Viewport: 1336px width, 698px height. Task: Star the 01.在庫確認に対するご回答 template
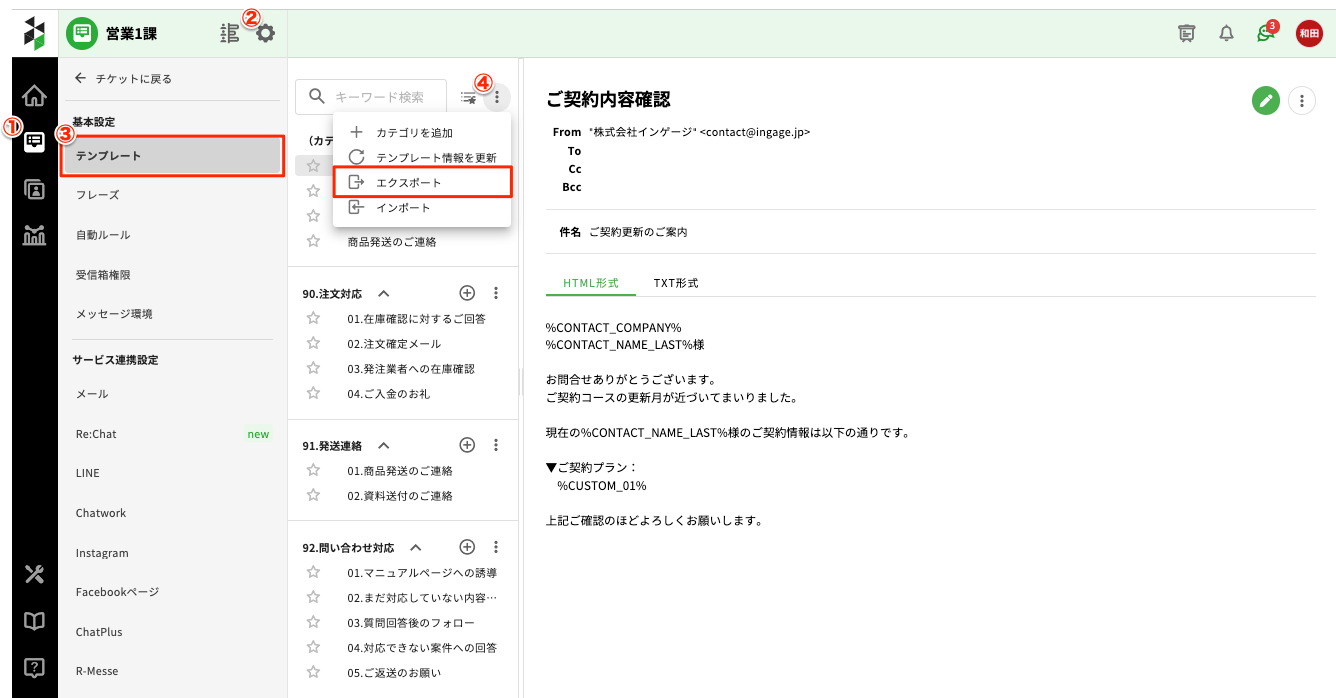[313, 318]
